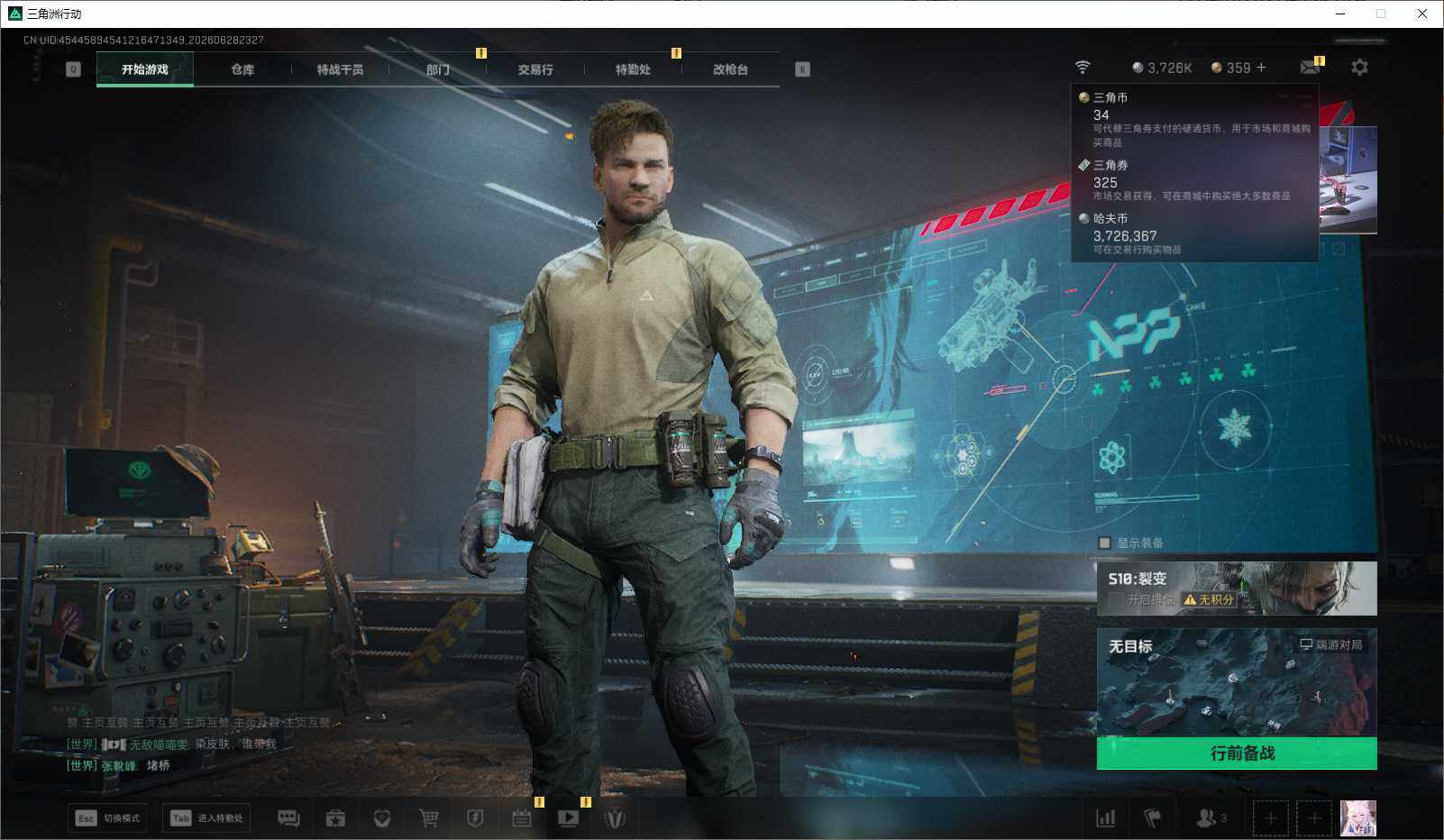Image resolution: width=1444 pixels, height=840 pixels.
Task: Click the winged emblem icon in bottom bar
Action: pos(615,818)
